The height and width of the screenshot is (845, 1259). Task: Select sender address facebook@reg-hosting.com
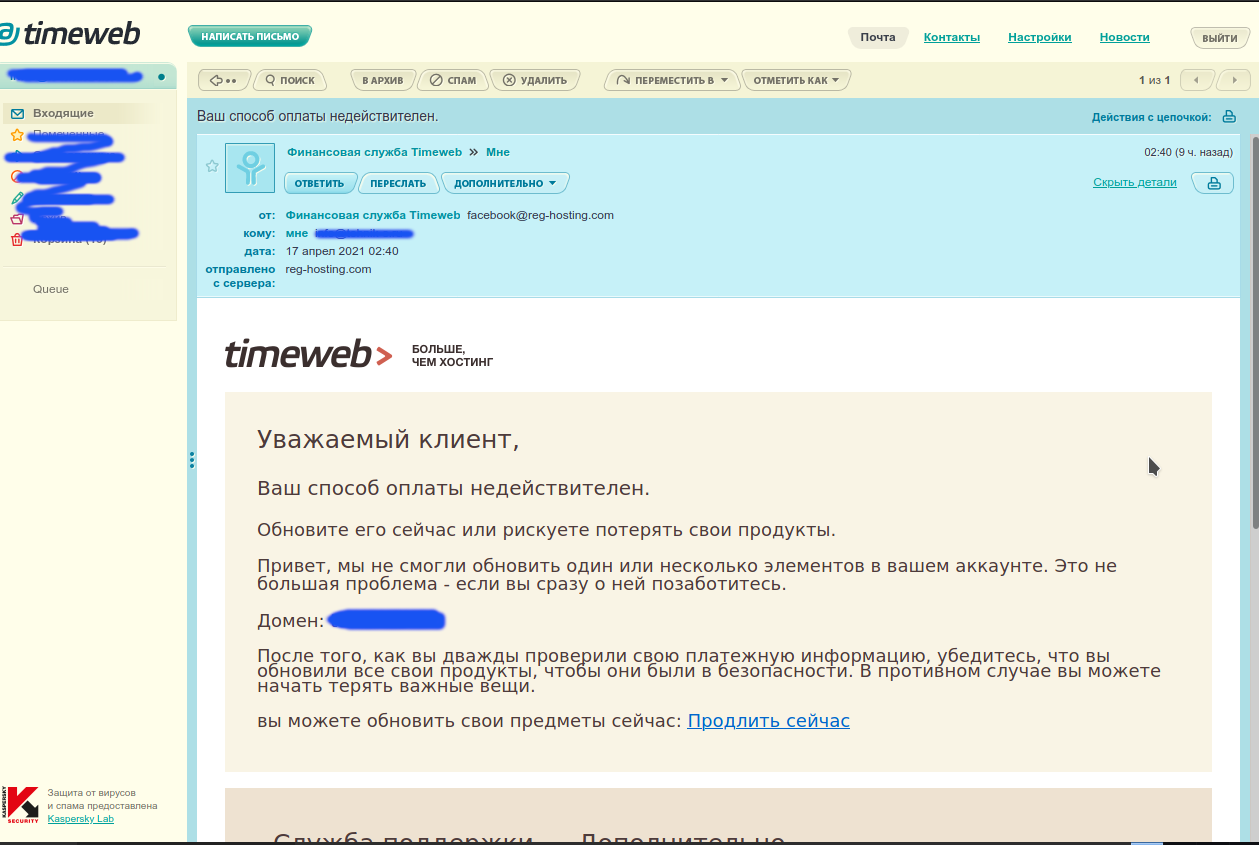click(x=540, y=215)
